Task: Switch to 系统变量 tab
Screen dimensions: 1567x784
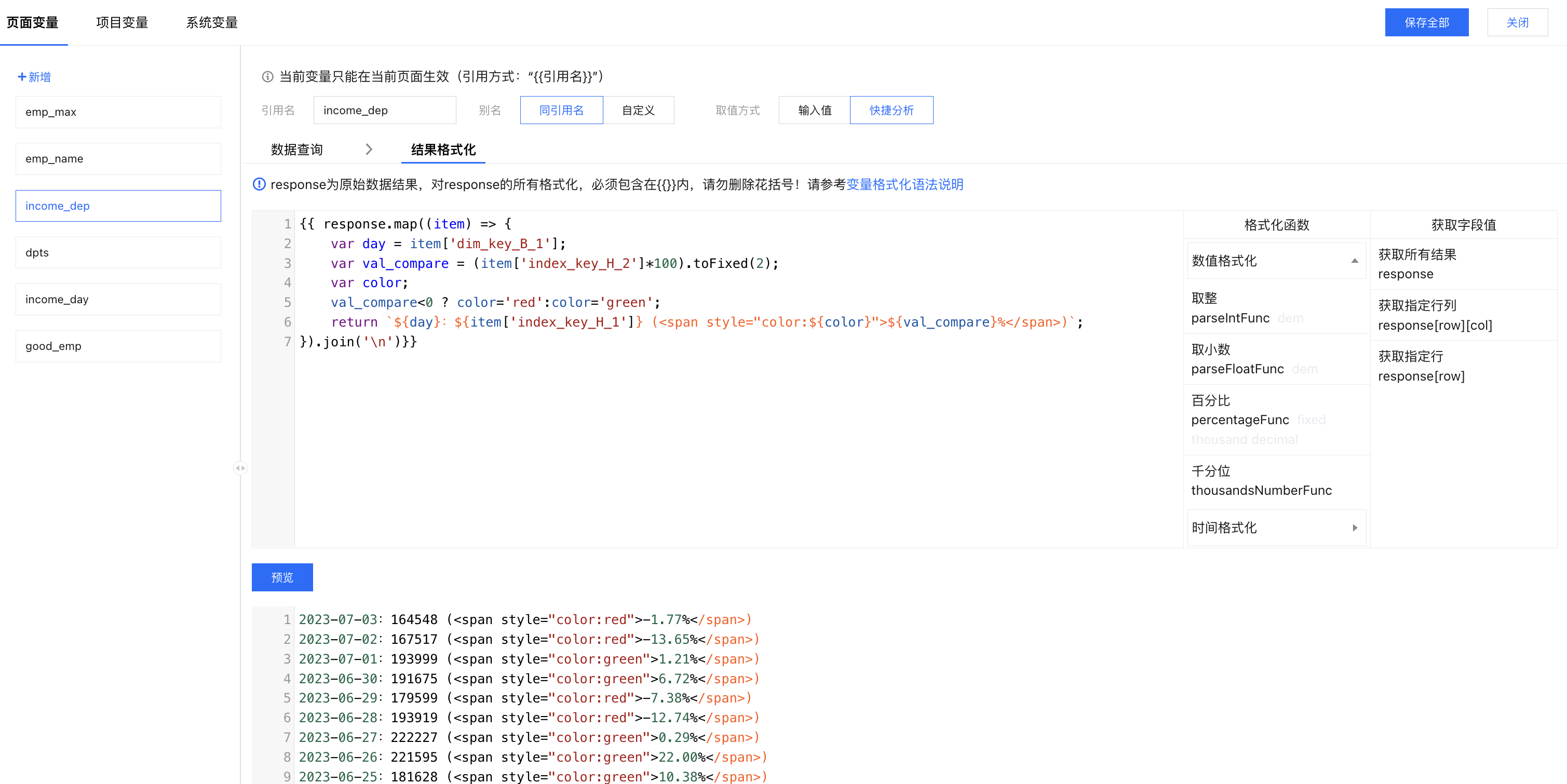Action: pyautogui.click(x=212, y=22)
